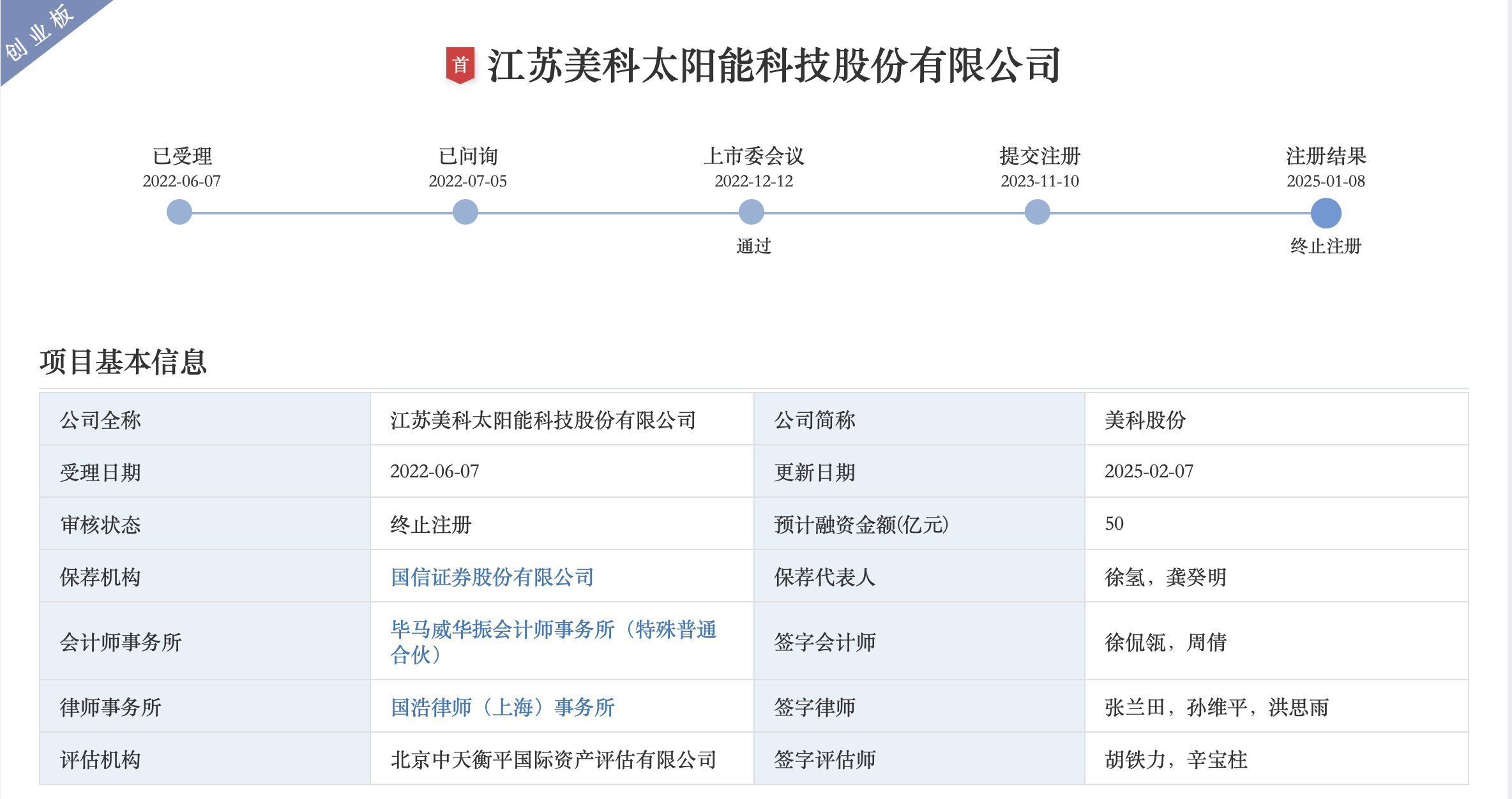This screenshot has height=799, width=1512.
Task: Click 终止注册 label under timeline
Action: pos(1326,246)
